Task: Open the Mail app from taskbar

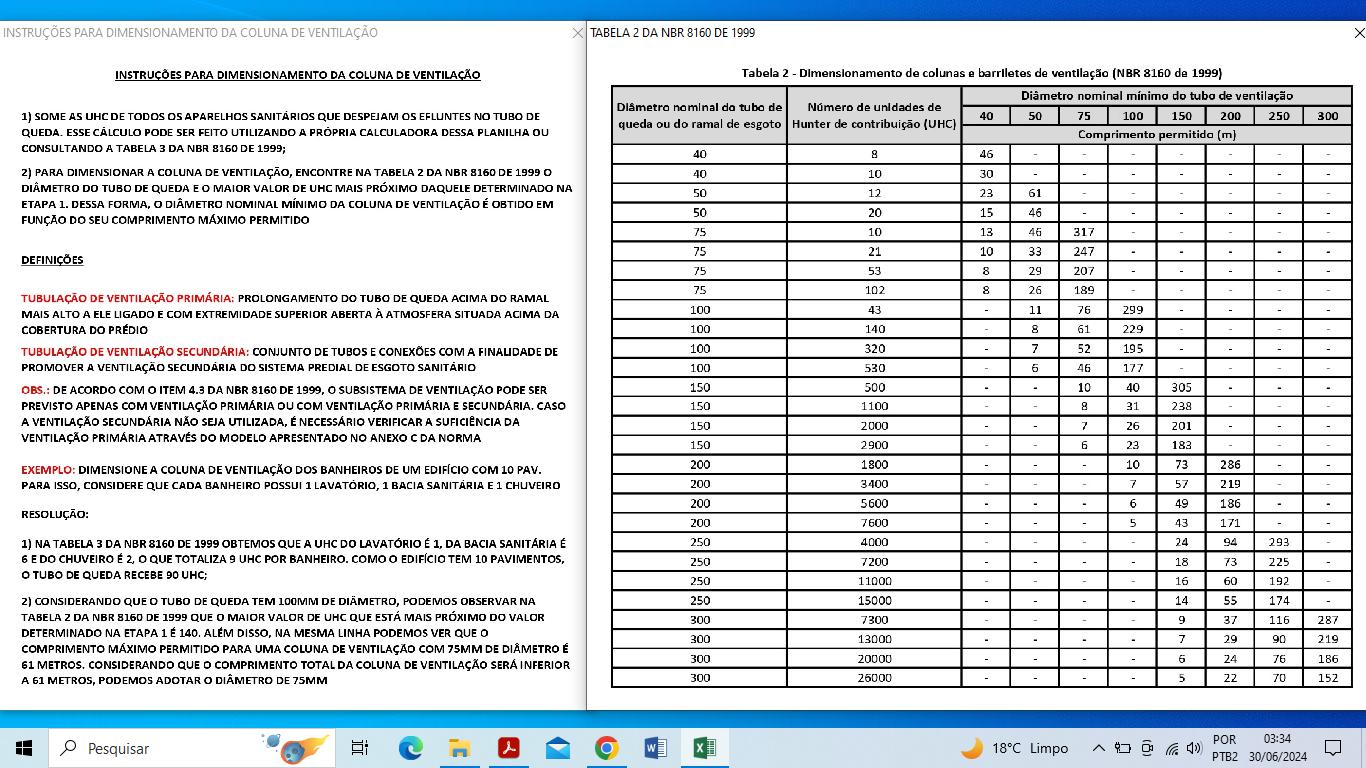Action: [557, 748]
